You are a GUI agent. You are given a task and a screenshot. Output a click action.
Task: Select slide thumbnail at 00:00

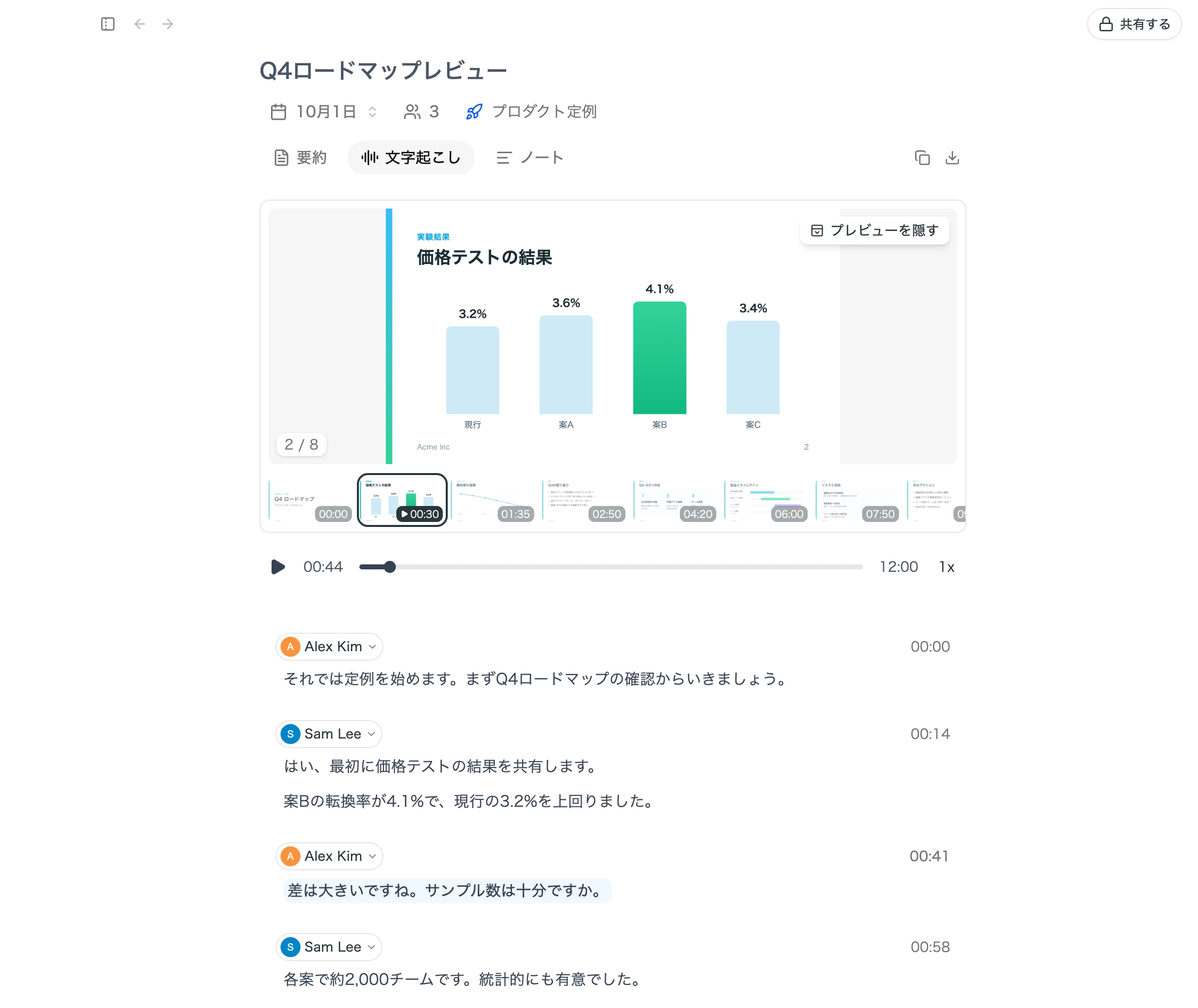310,501
